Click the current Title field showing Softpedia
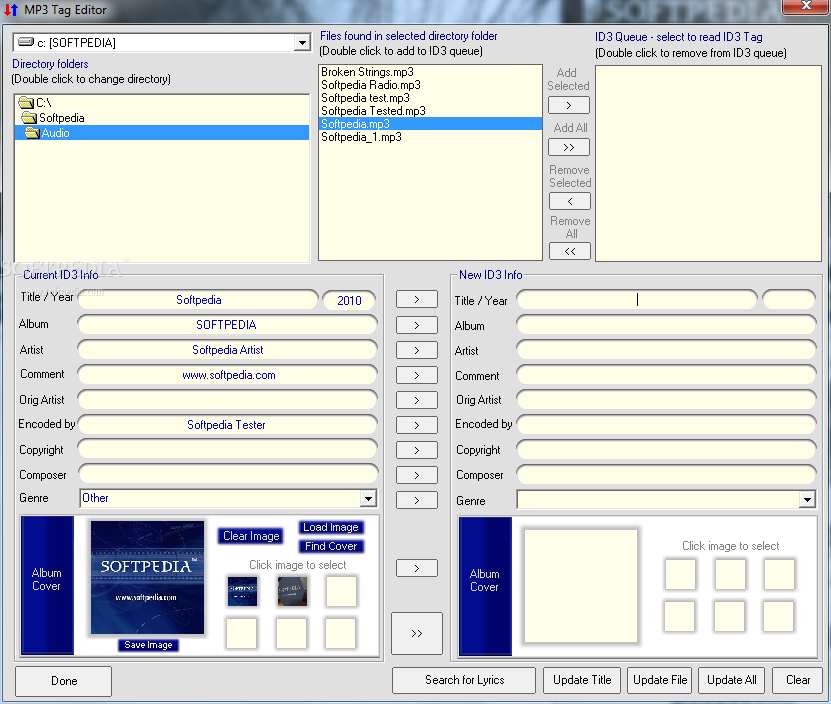Viewport: 831px width, 704px height. (x=199, y=300)
